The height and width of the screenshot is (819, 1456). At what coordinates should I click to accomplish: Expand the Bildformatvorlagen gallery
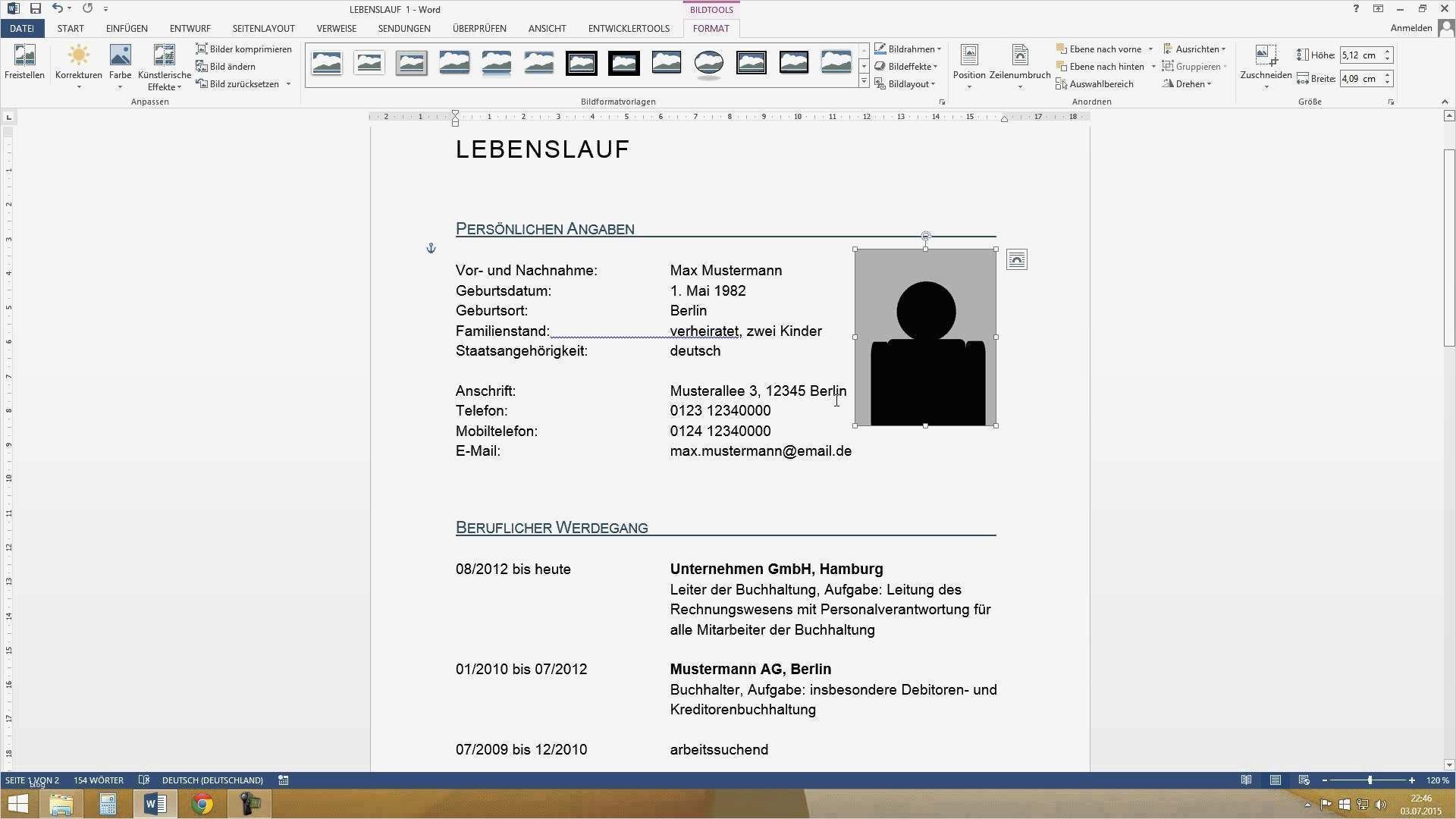[x=864, y=81]
